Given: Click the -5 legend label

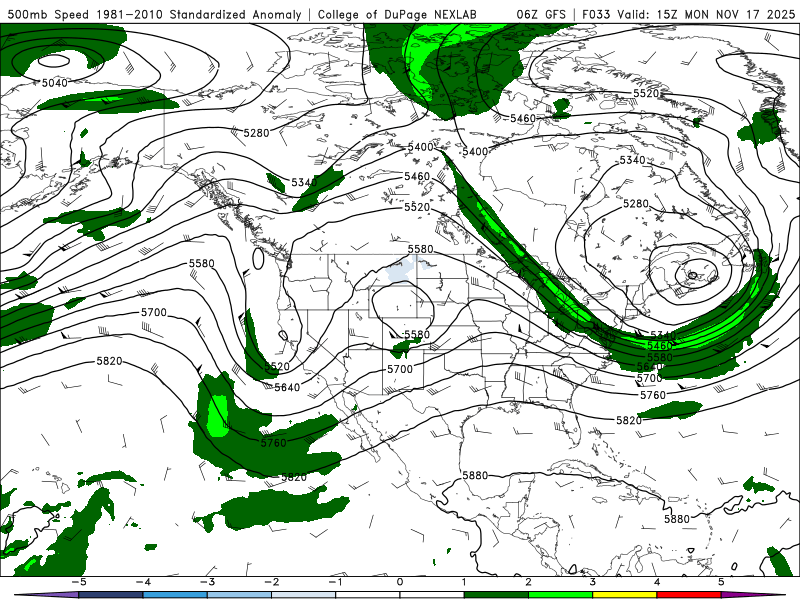Looking at the screenshot, I should pos(78,582).
